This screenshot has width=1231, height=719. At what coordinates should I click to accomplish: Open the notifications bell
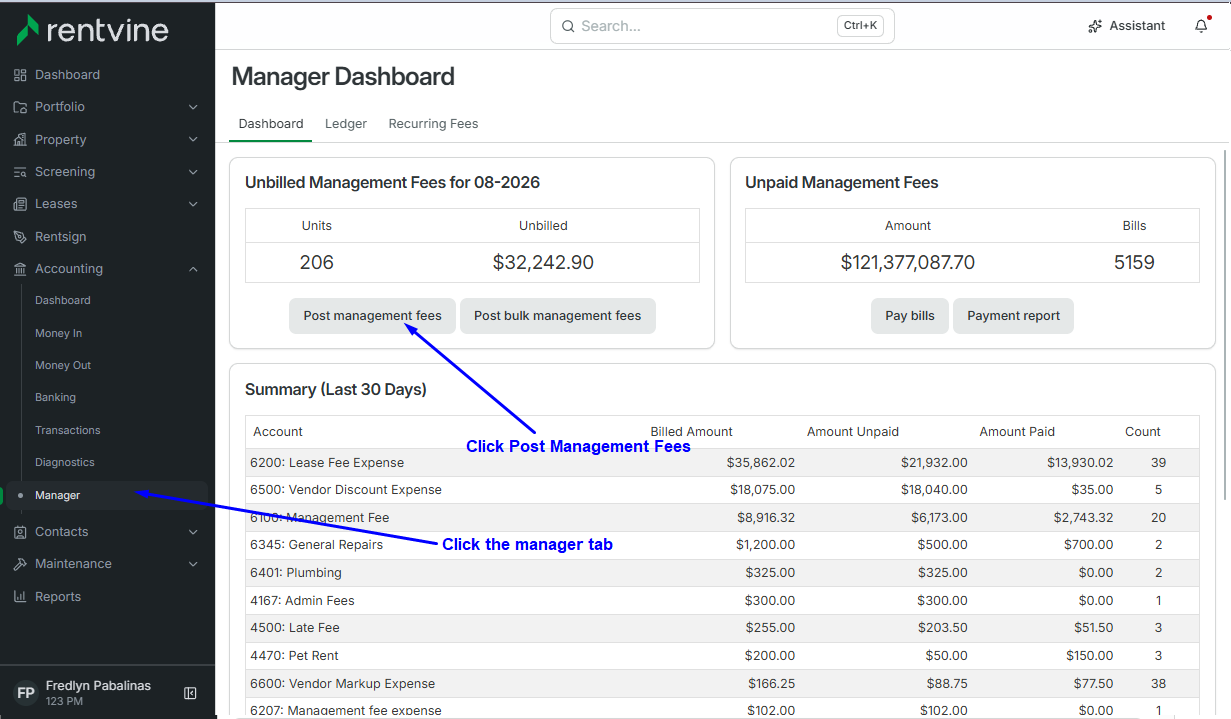click(1201, 26)
